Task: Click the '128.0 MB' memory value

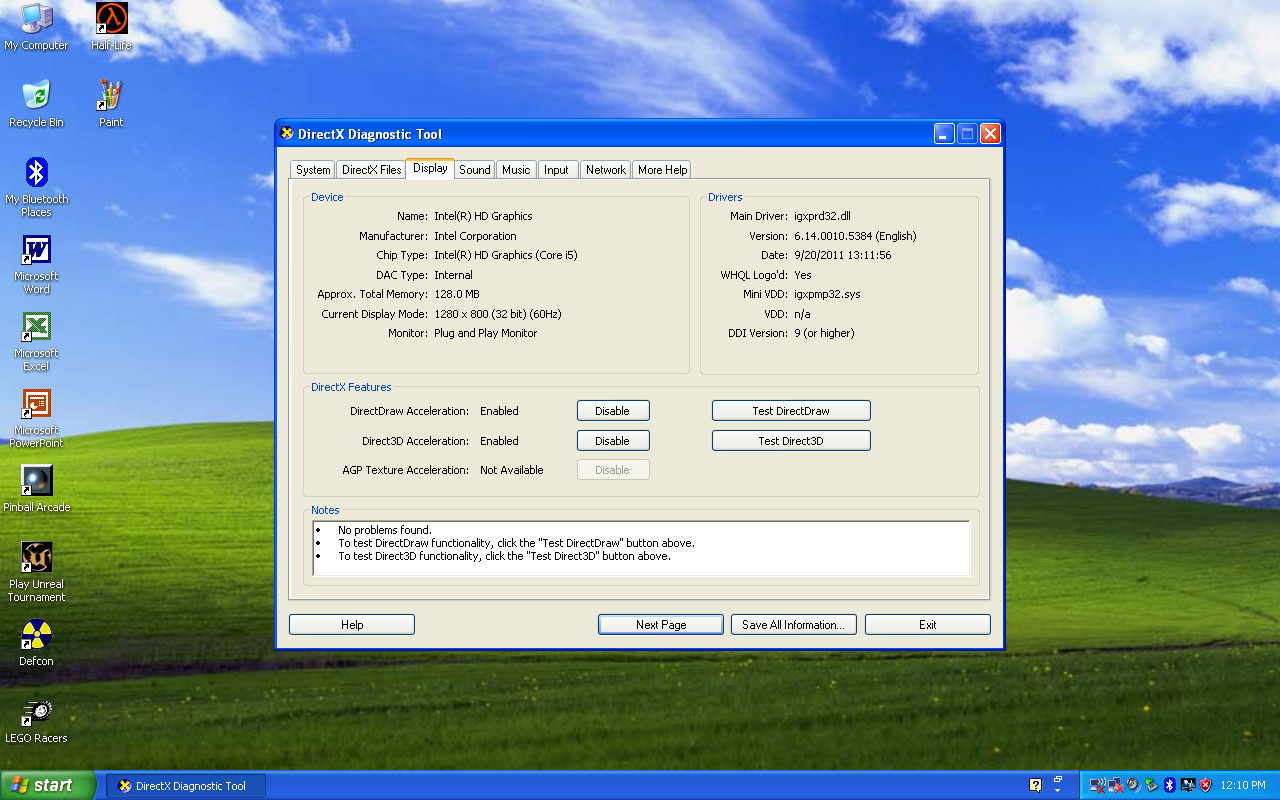Action: pos(457,294)
